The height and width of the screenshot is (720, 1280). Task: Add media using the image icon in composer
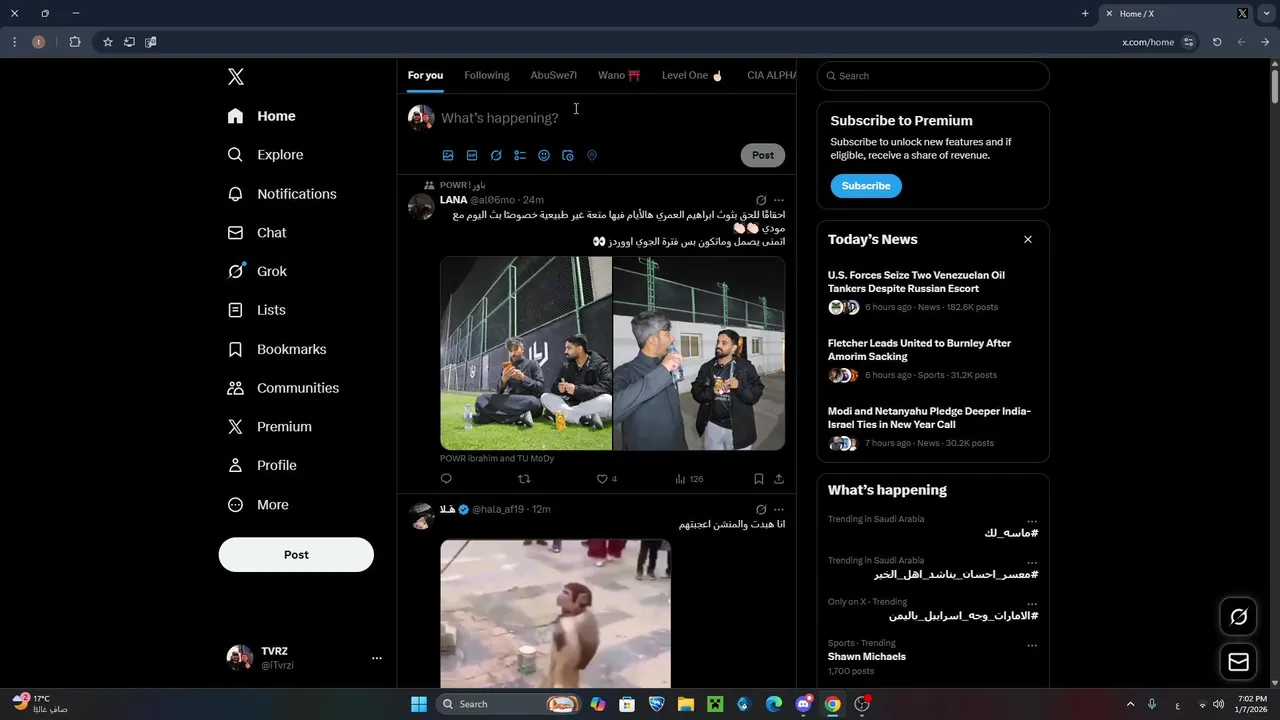click(448, 156)
